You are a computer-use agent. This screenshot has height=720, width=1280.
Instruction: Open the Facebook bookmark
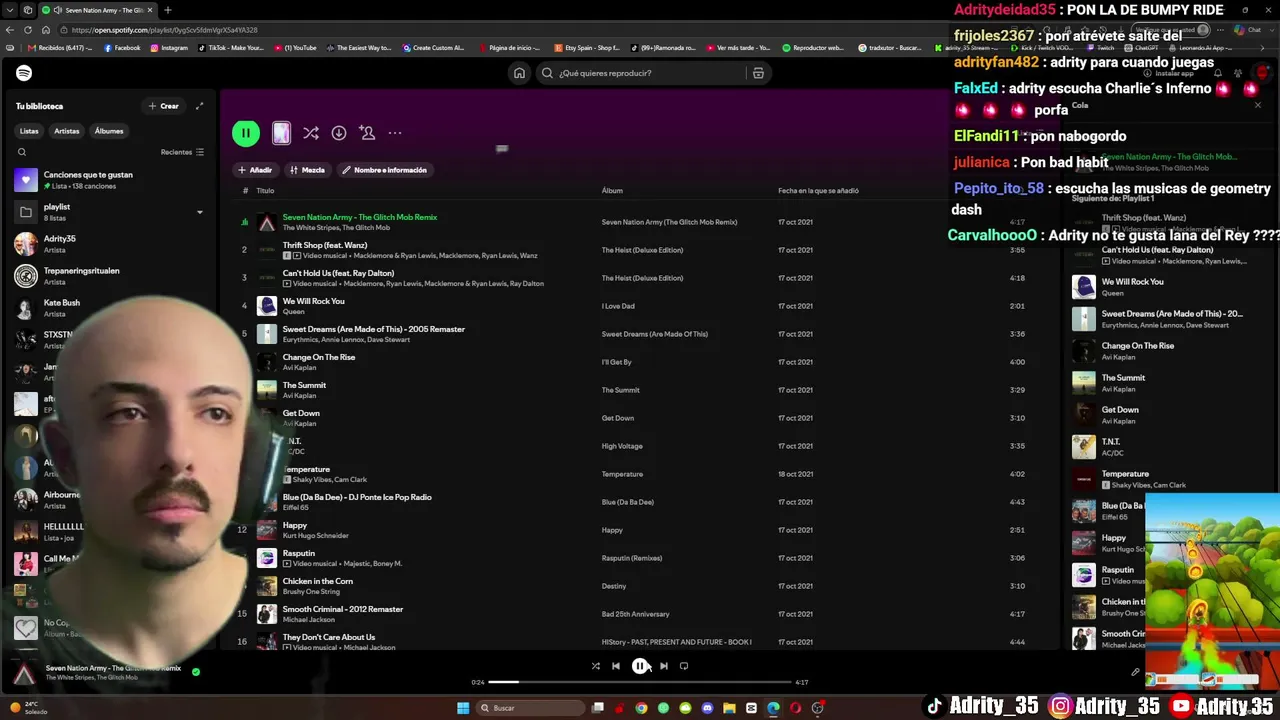click(x=122, y=48)
